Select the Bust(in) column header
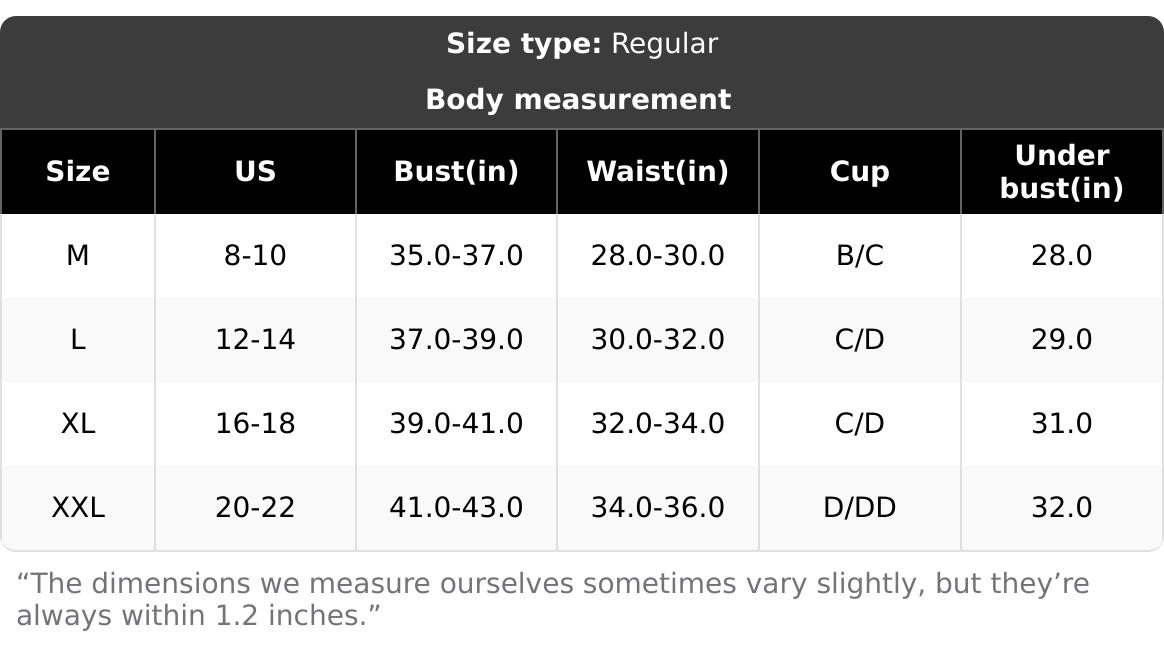The image size is (1164, 648). 456,172
